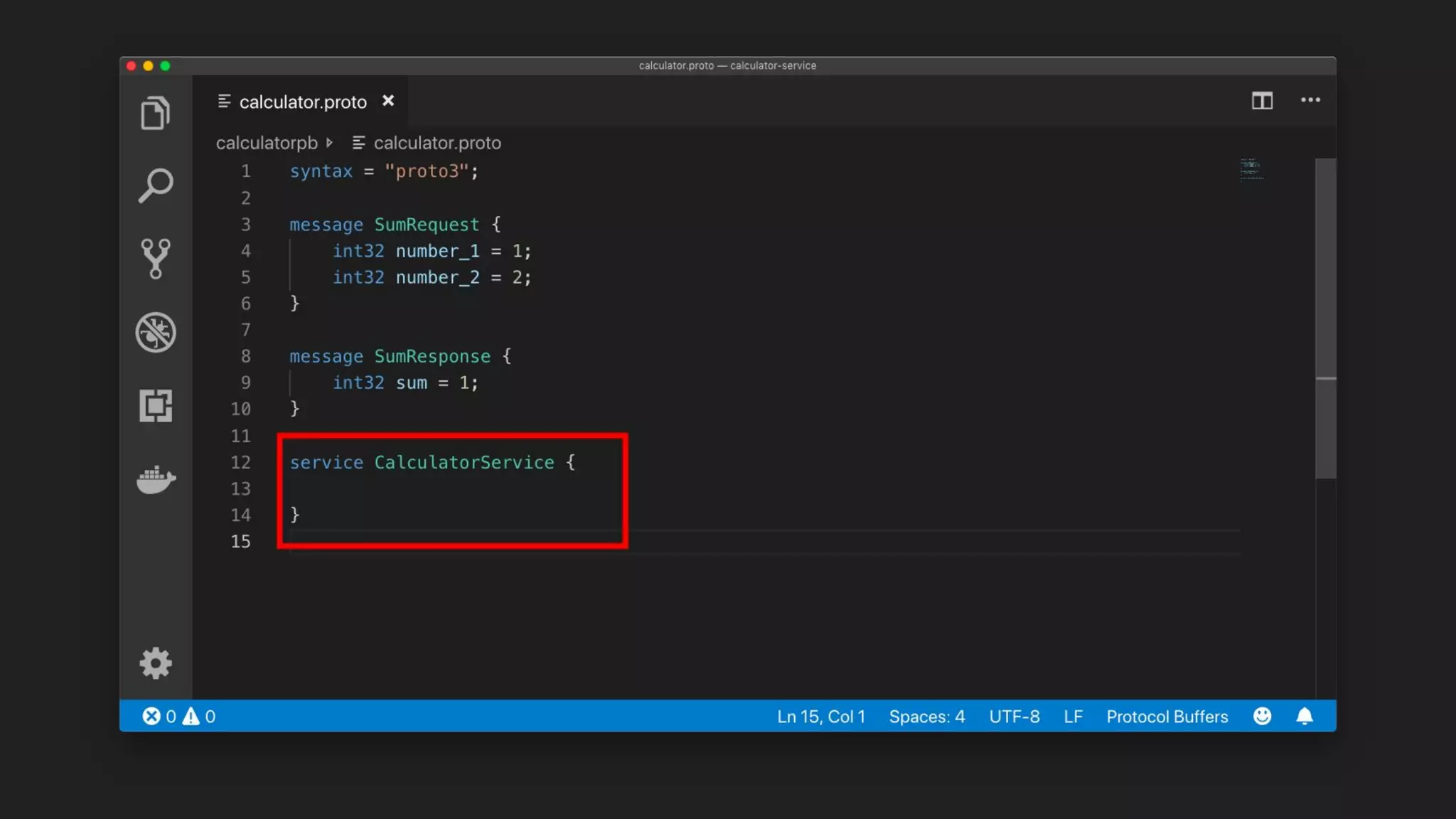
Task: Show errors and warnings count panel
Action: (x=178, y=717)
